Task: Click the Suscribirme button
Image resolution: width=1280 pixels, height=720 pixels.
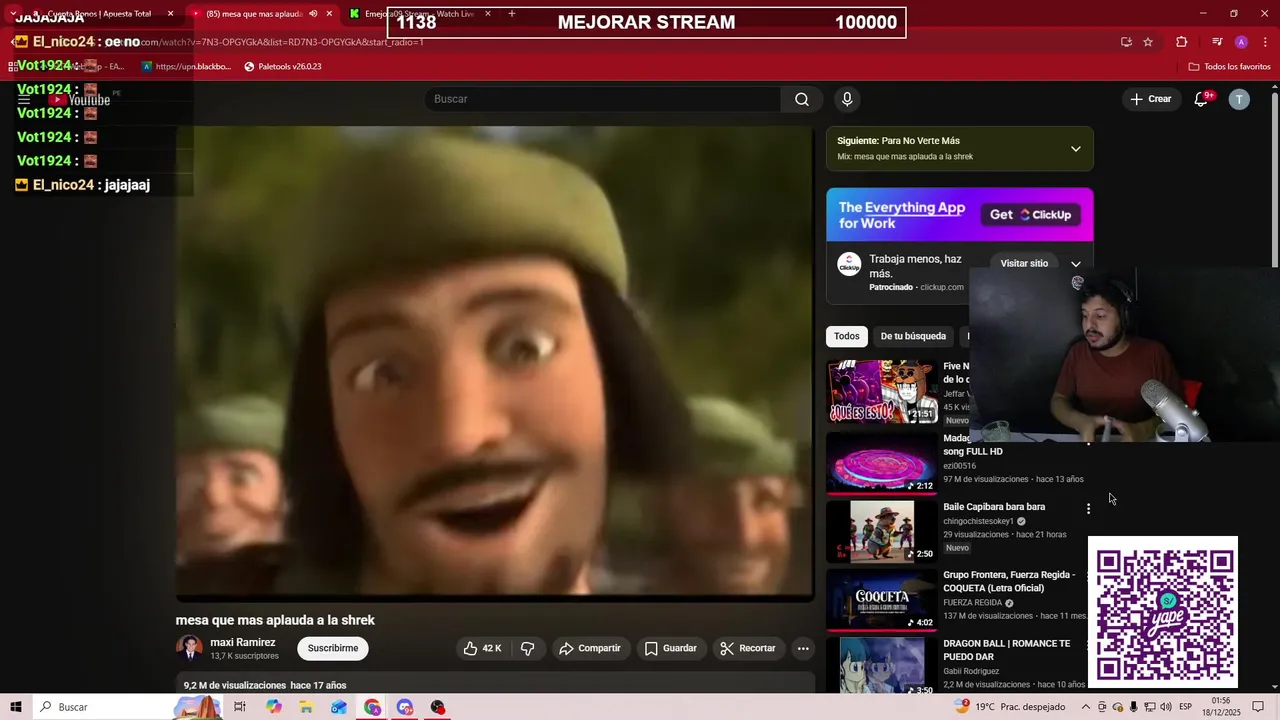Action: point(333,648)
